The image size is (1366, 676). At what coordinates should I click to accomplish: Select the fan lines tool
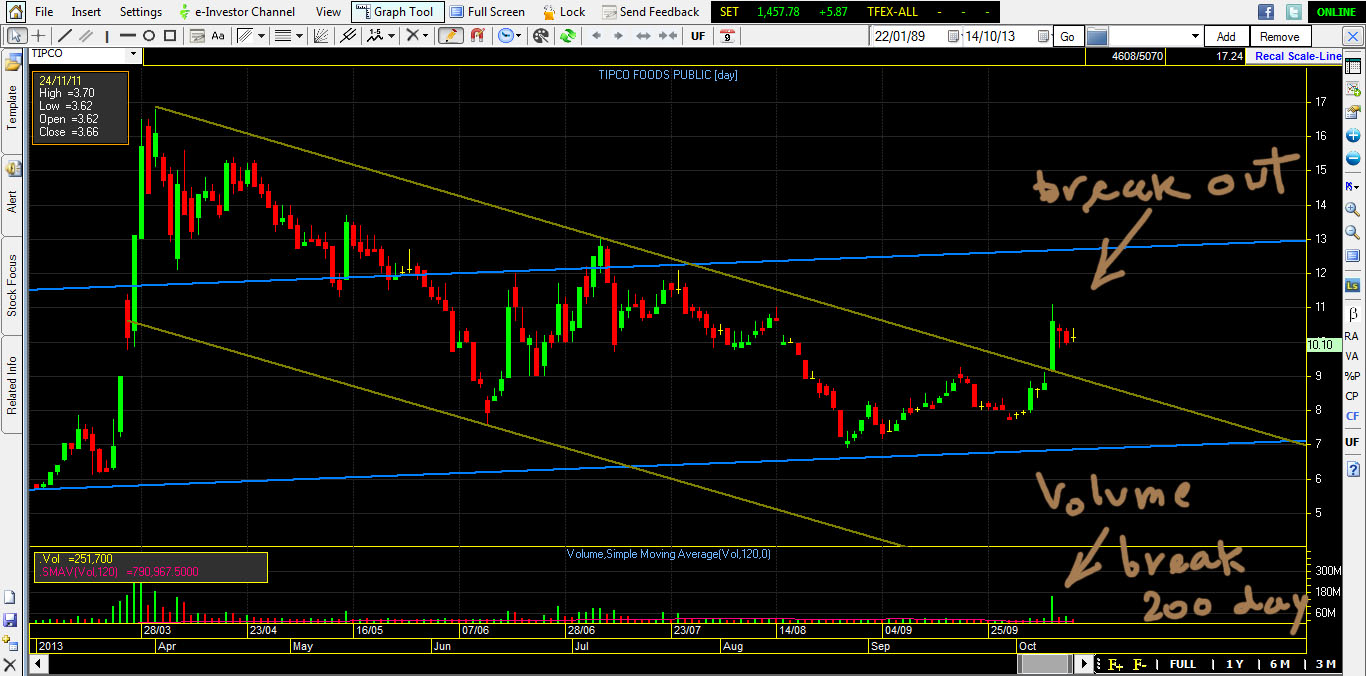coord(323,35)
